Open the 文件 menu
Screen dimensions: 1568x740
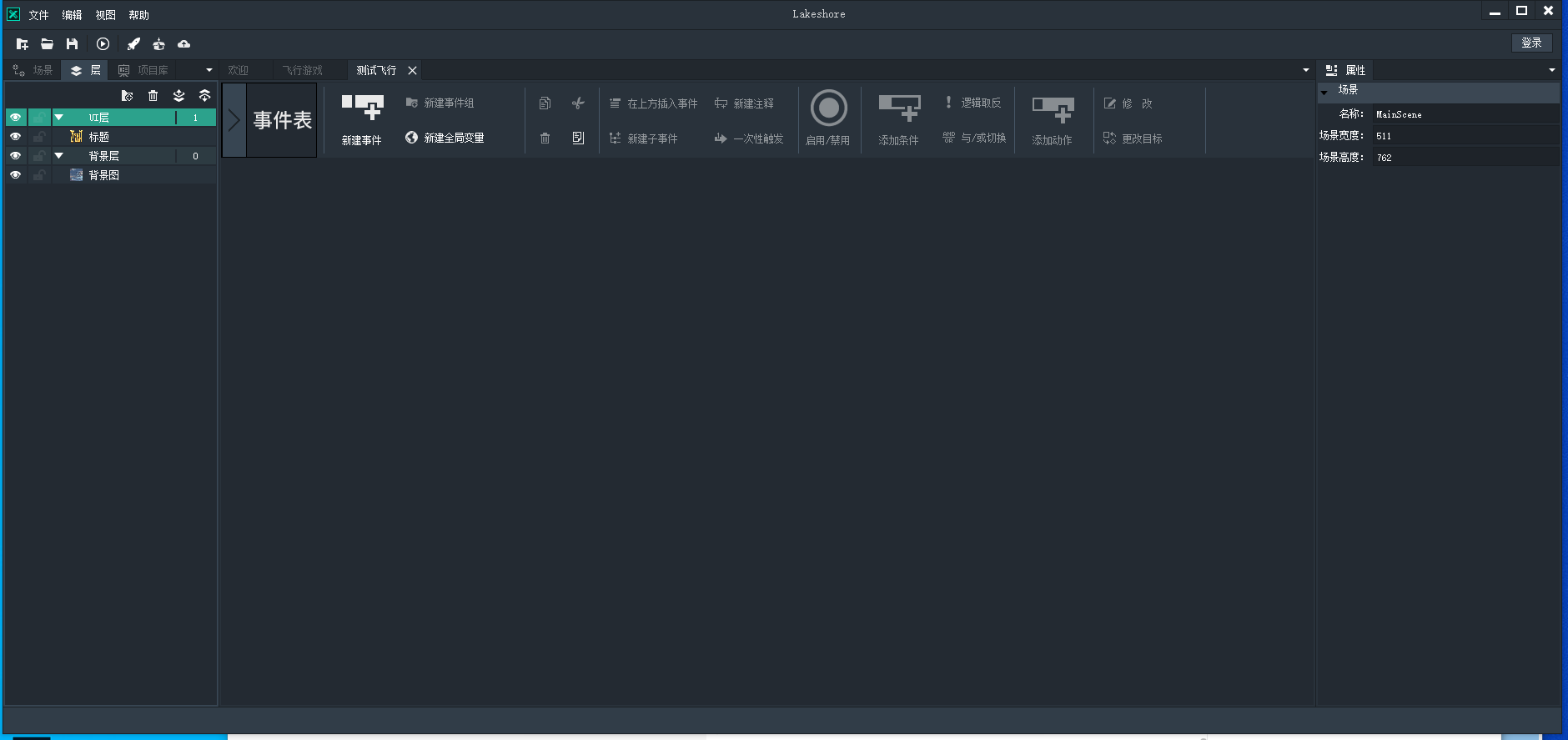[38, 15]
